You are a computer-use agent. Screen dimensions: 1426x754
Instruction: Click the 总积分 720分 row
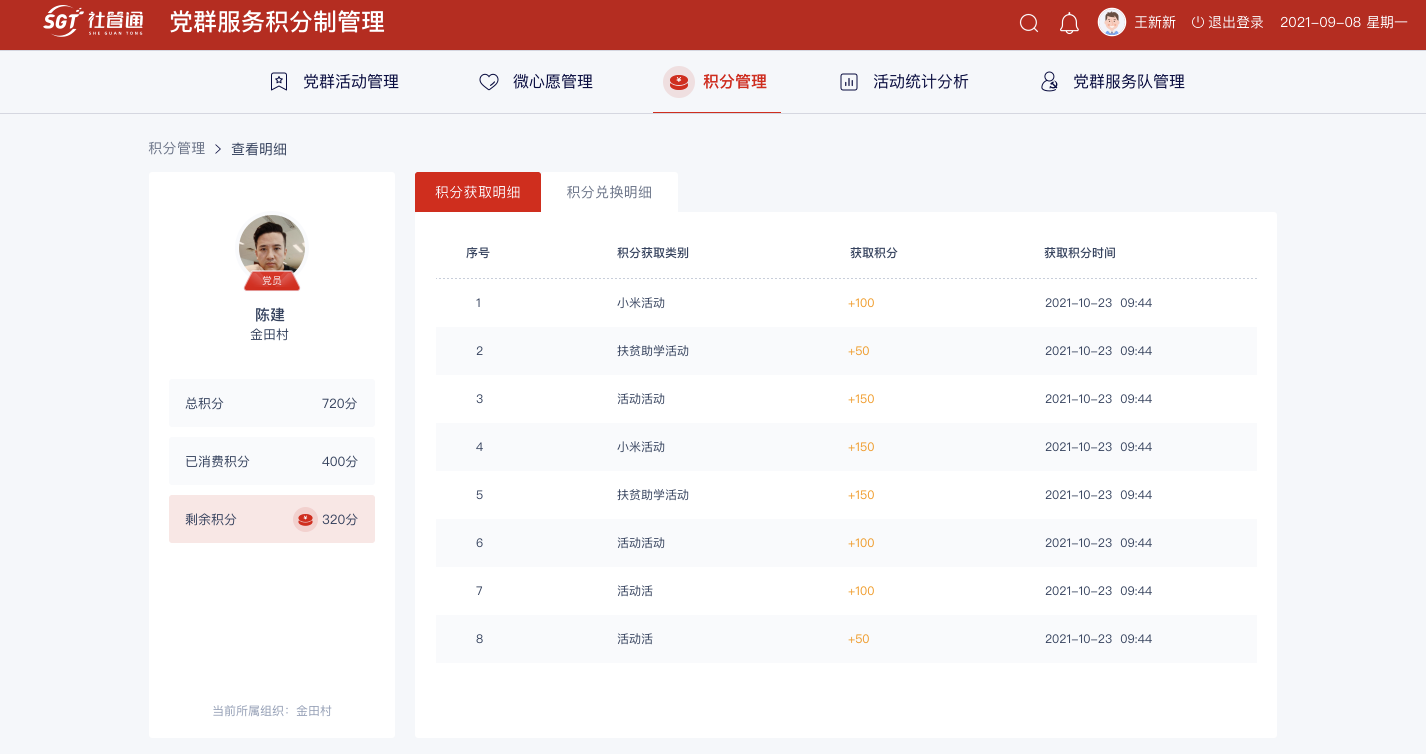272,403
